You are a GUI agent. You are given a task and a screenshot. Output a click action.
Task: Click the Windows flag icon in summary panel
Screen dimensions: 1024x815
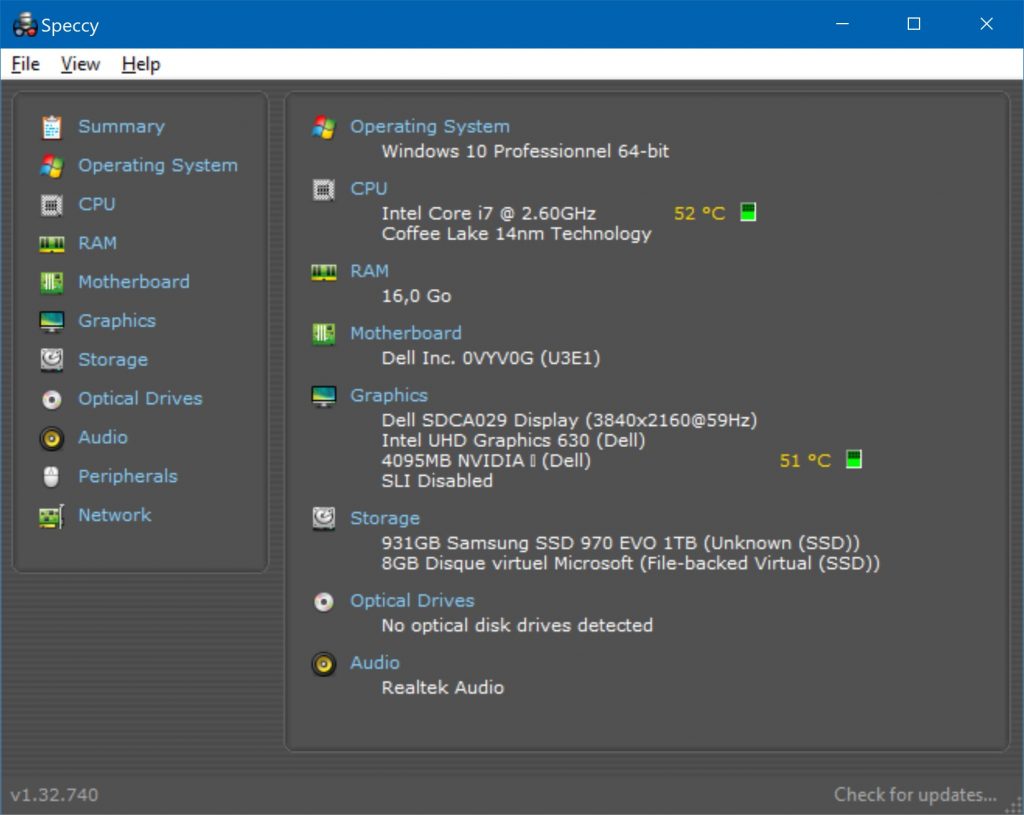323,127
